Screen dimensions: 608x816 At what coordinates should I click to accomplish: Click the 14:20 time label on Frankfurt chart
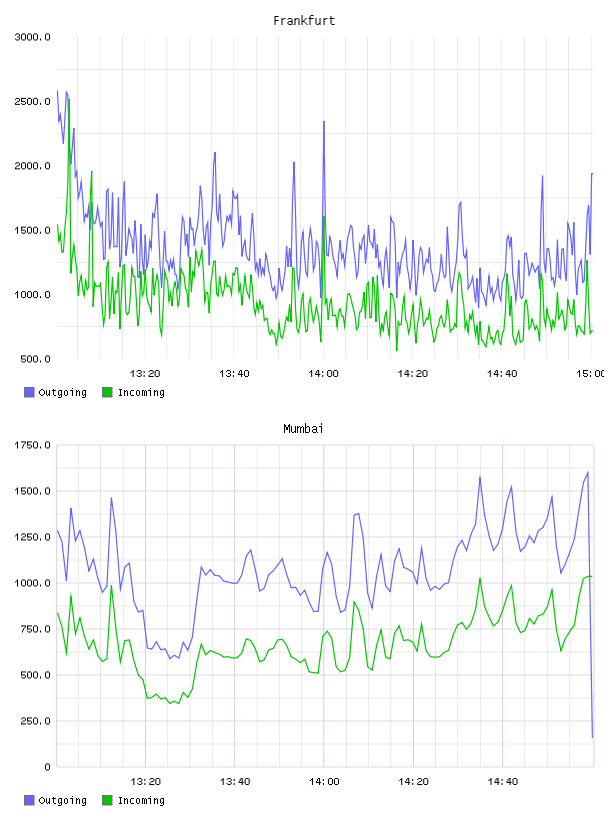pyautogui.click(x=413, y=374)
